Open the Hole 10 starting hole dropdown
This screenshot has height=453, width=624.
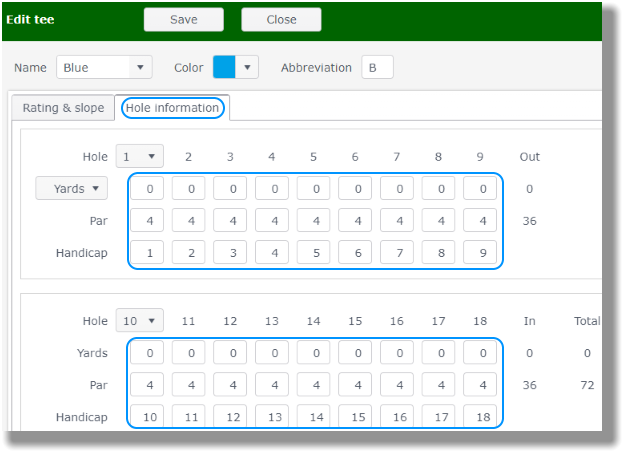pos(139,320)
